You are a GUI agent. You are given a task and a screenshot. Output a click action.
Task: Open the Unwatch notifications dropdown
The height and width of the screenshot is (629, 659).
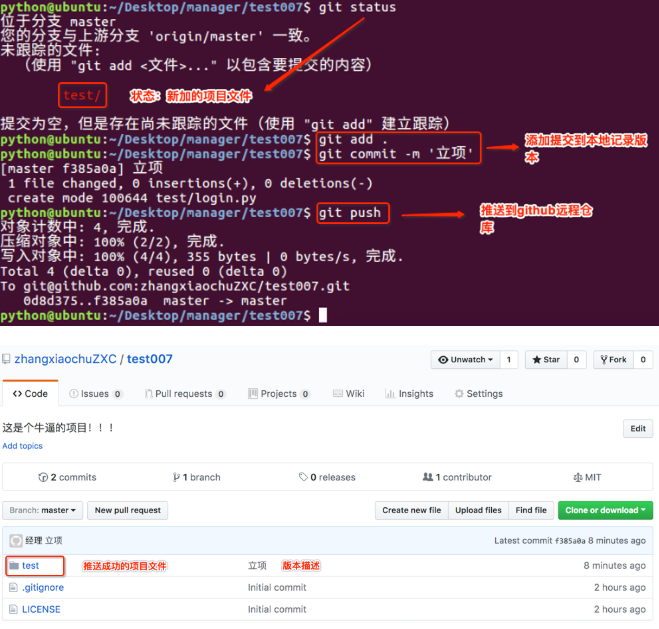466,360
